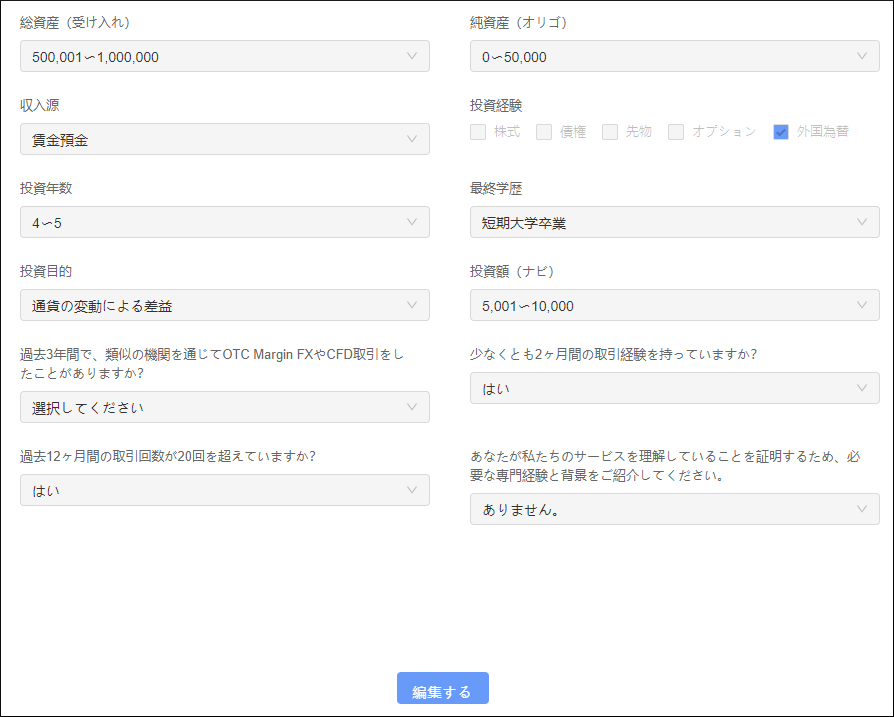Click the chevron arrow in 最終学歴 field

[x=862, y=222]
